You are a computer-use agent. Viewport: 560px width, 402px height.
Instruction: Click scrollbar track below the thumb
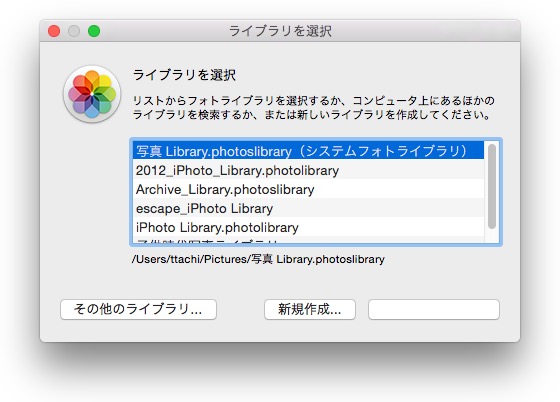[x=492, y=236]
